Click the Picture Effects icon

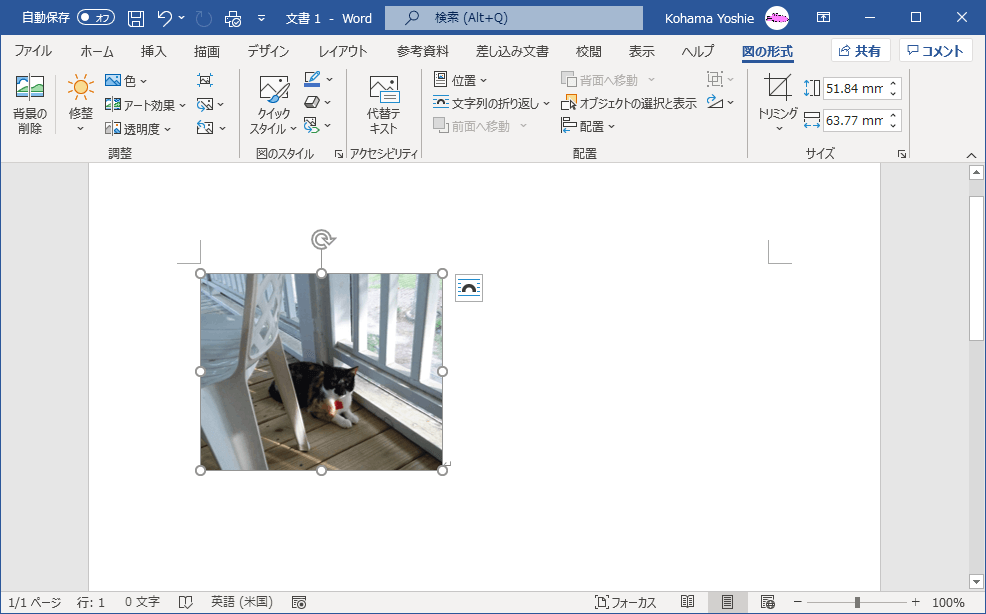pos(312,102)
